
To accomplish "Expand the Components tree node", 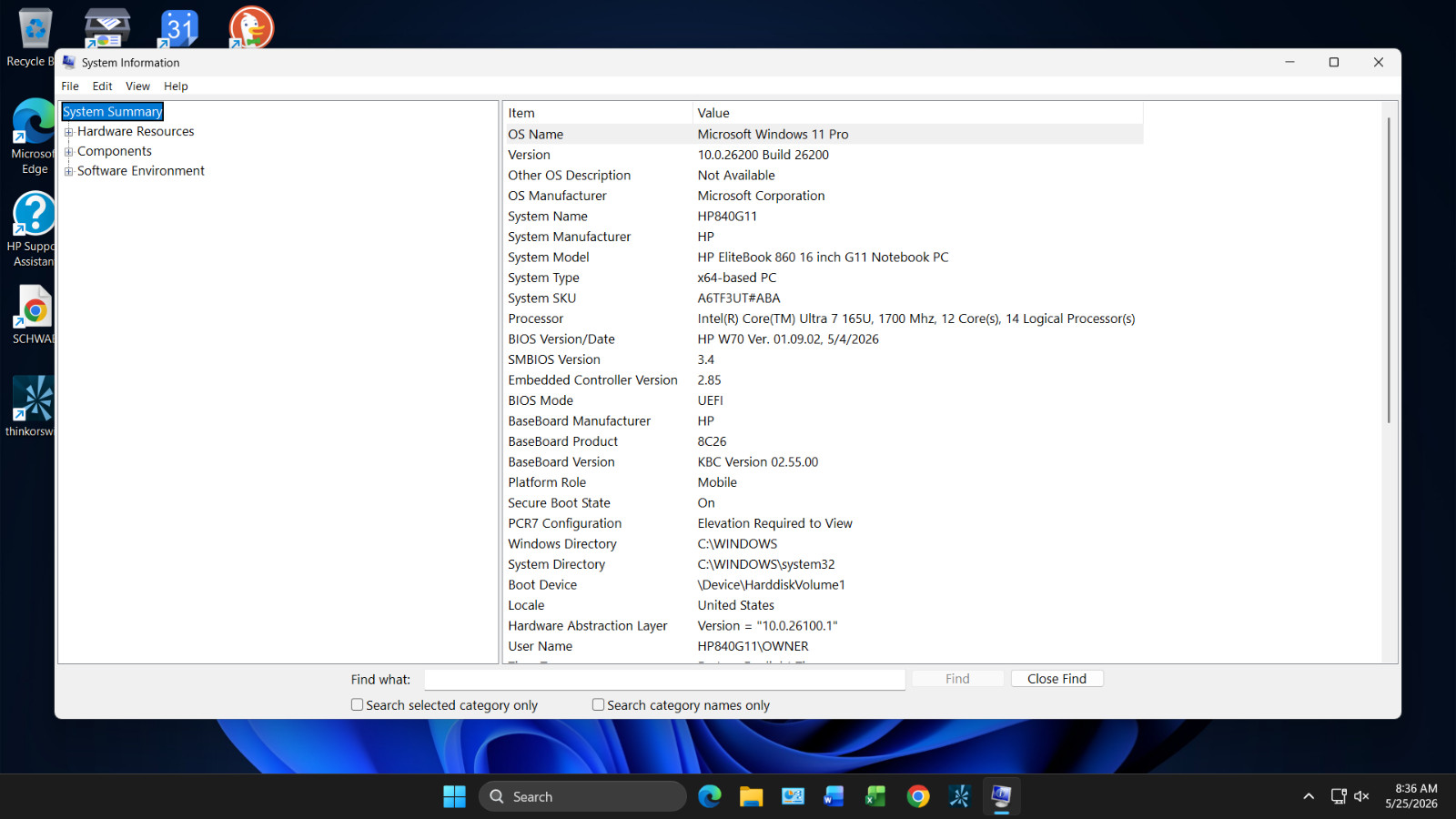I will tap(68, 152).
